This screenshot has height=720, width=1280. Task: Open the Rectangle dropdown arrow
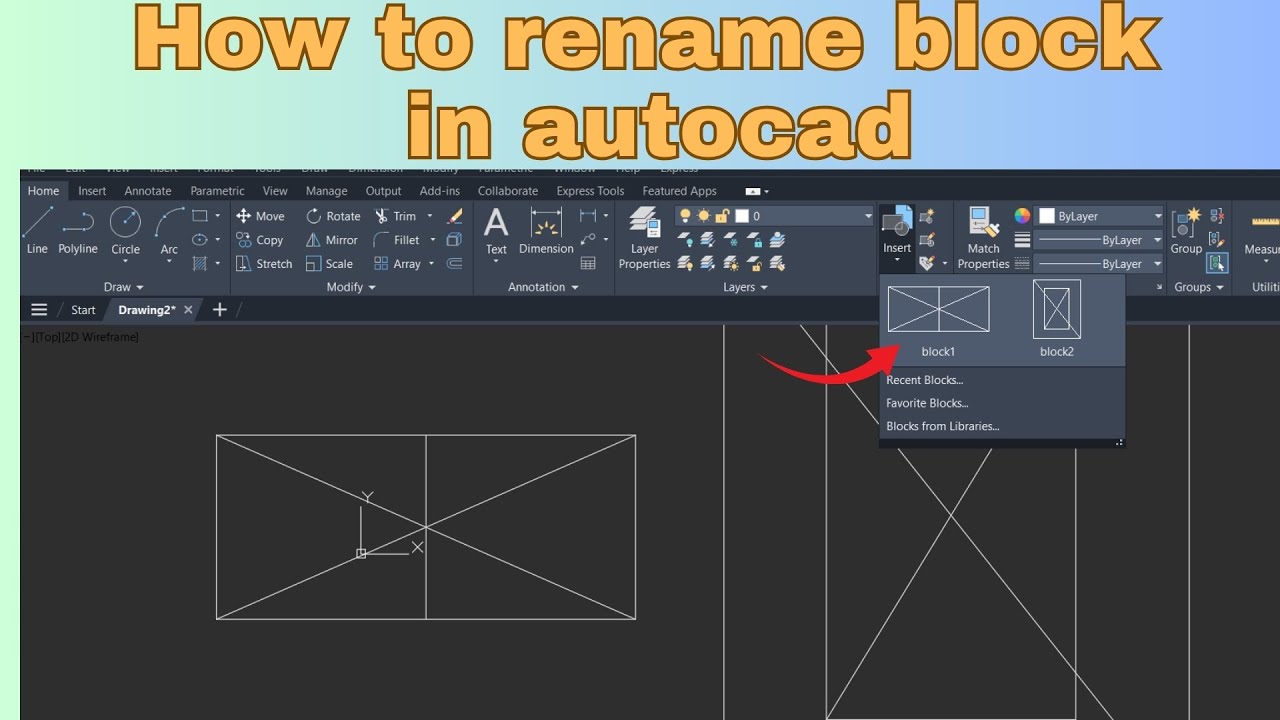(x=217, y=216)
